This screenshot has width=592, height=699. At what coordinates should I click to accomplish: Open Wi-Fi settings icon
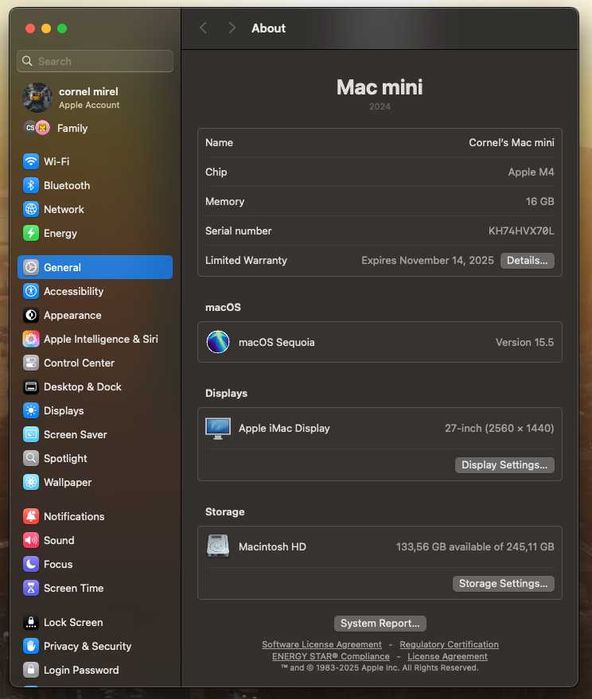[x=31, y=161]
